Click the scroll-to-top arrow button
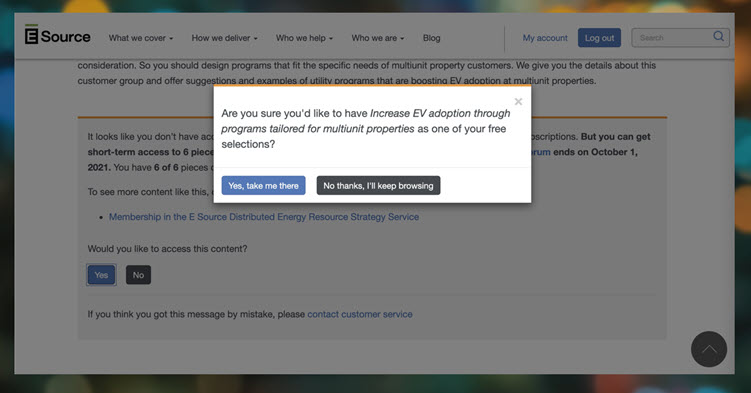Screen dimensions: 751x393 click(x=709, y=349)
